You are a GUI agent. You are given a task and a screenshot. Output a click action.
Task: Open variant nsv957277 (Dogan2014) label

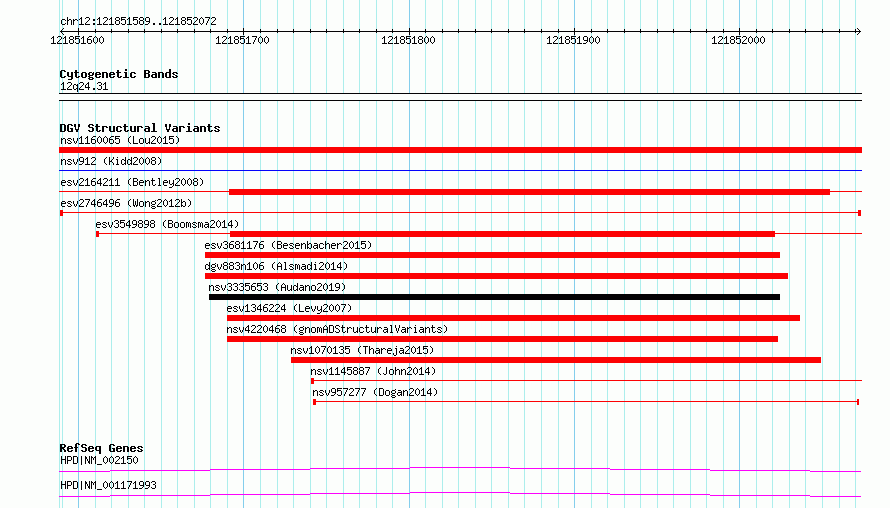[x=375, y=392]
